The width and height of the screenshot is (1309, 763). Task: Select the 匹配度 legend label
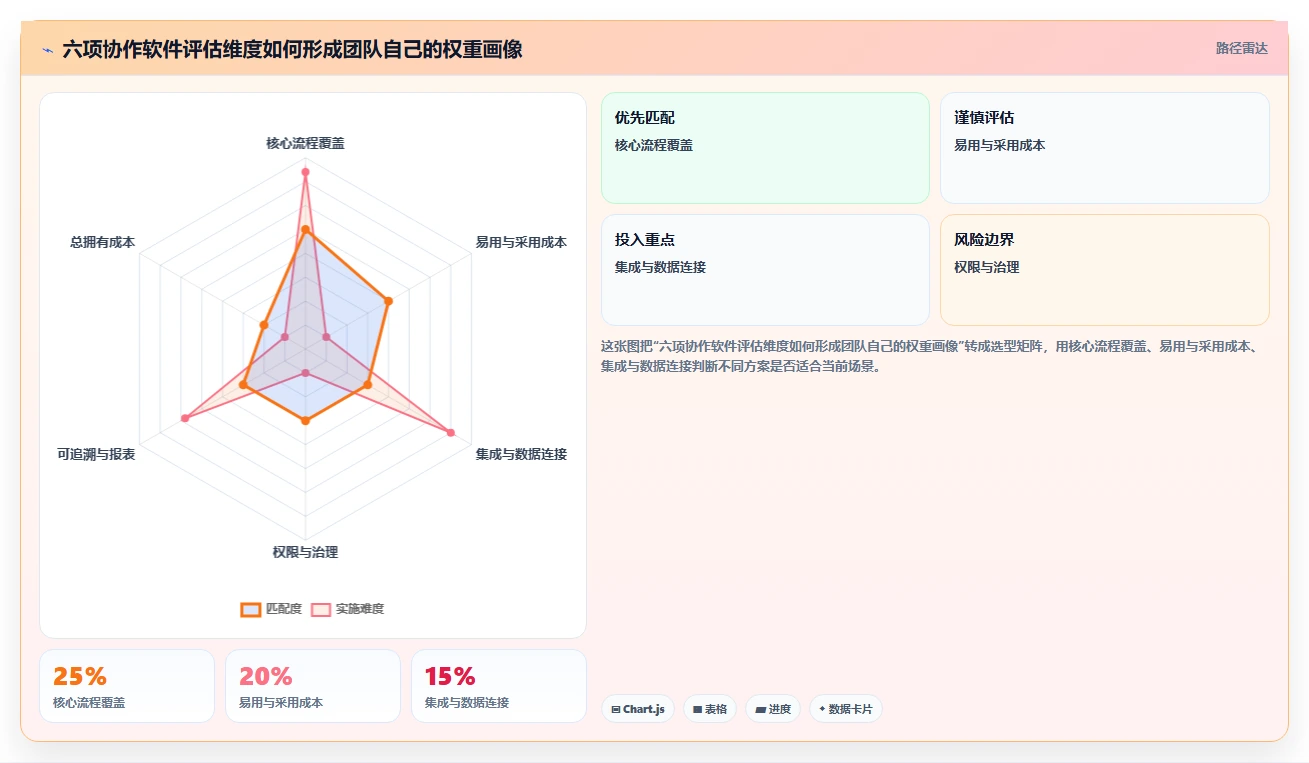point(283,609)
